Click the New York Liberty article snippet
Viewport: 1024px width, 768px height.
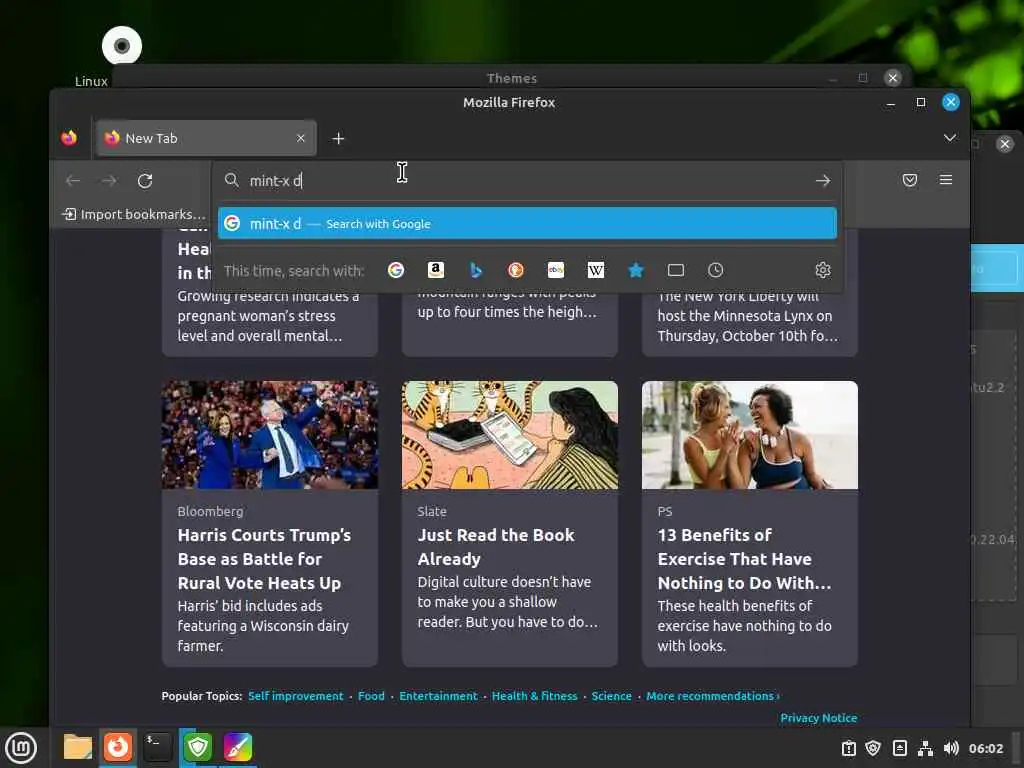(x=747, y=316)
